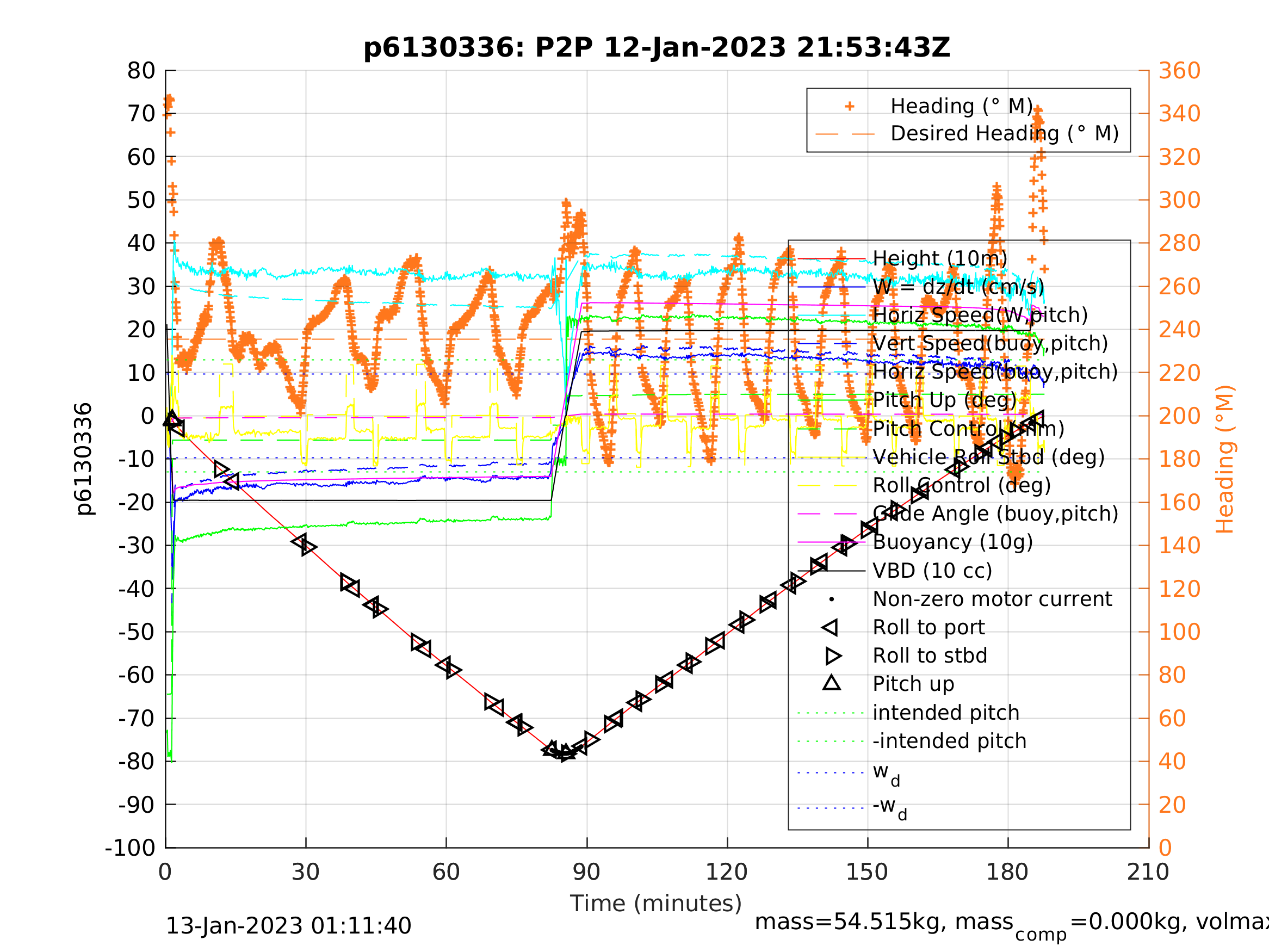Click the Pitch up triangle legend marker
Viewport: 1269px width, 952px height.
click(832, 683)
